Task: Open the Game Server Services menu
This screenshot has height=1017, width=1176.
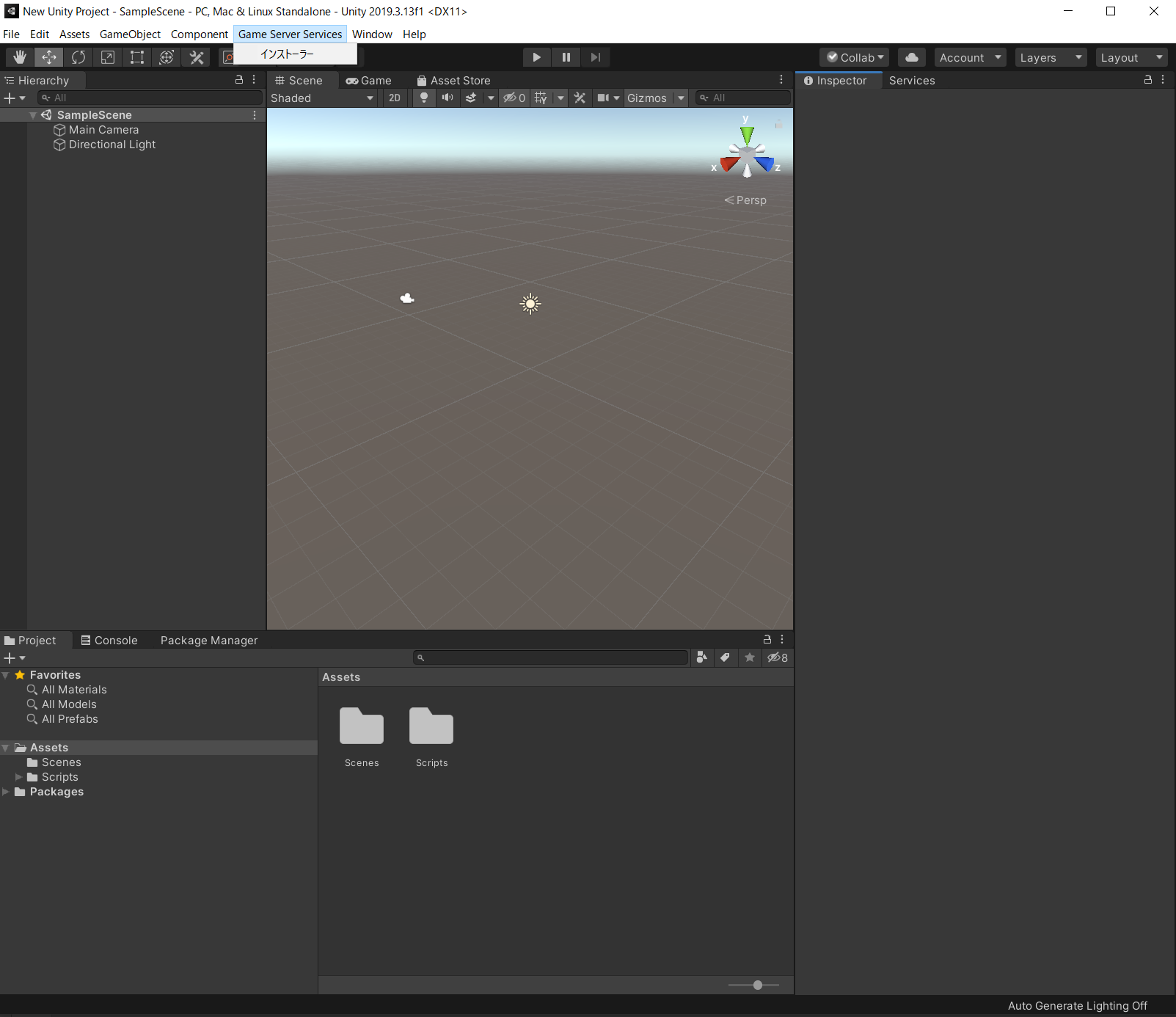Action: pos(290,34)
